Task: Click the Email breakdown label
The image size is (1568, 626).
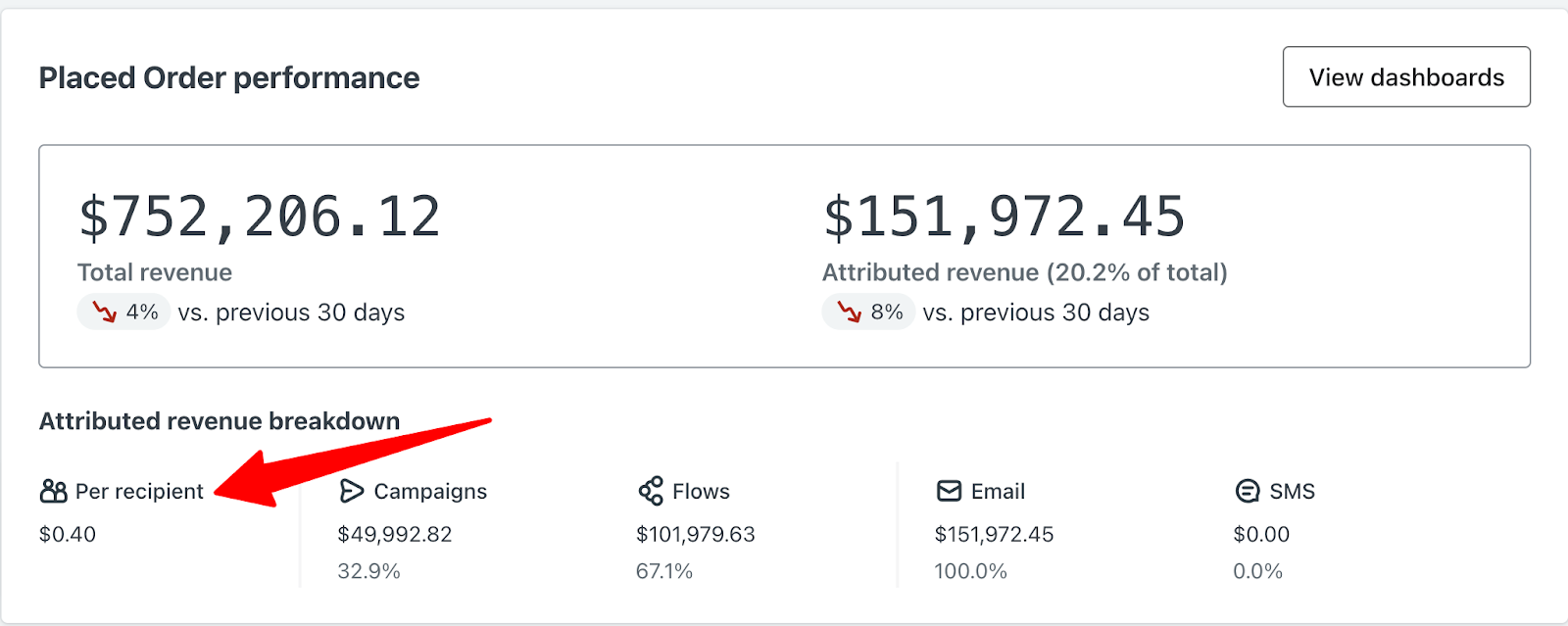Action: click(998, 491)
